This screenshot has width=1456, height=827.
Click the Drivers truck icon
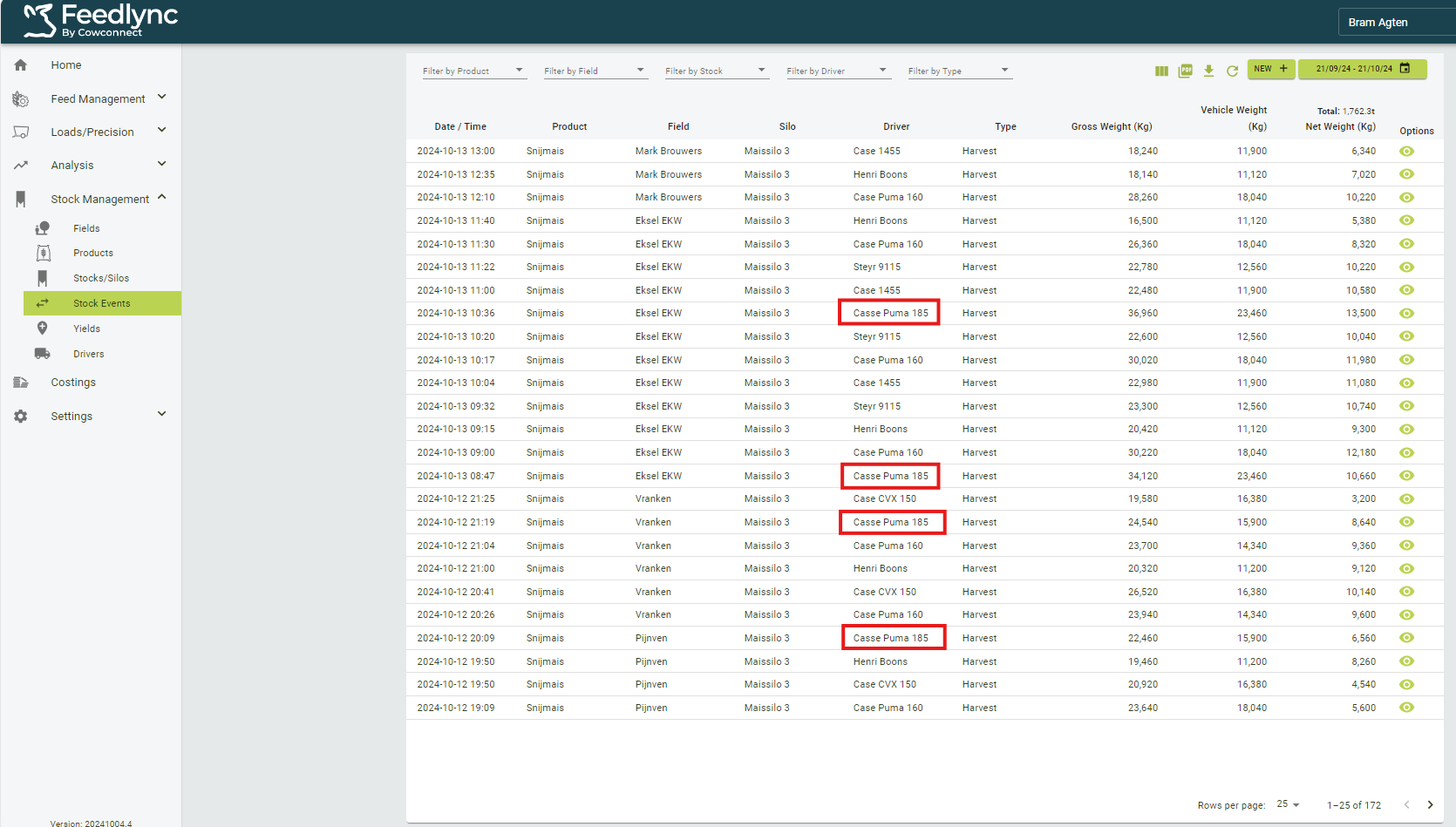pos(43,354)
